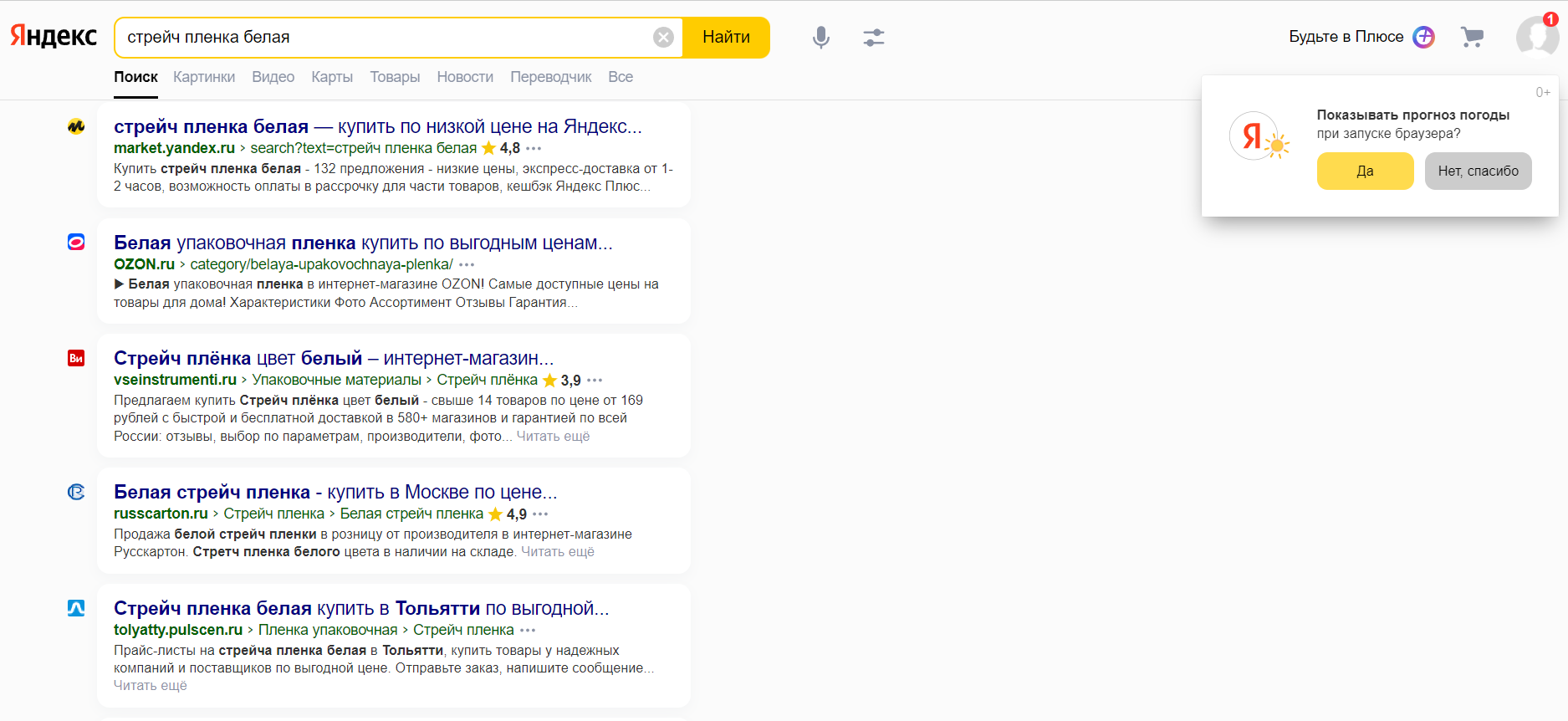Screen dimensions: 1568x721
Task: Click the tolyatty.pulscen.ru domain link
Action: point(178,630)
